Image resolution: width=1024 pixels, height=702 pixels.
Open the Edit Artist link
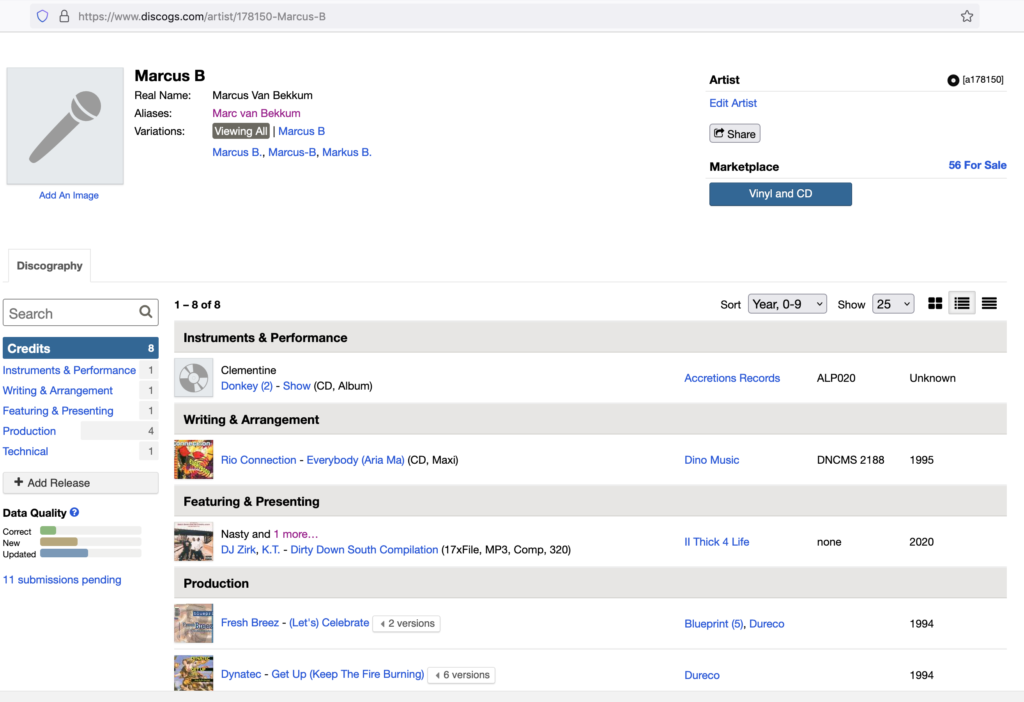pyautogui.click(x=733, y=103)
